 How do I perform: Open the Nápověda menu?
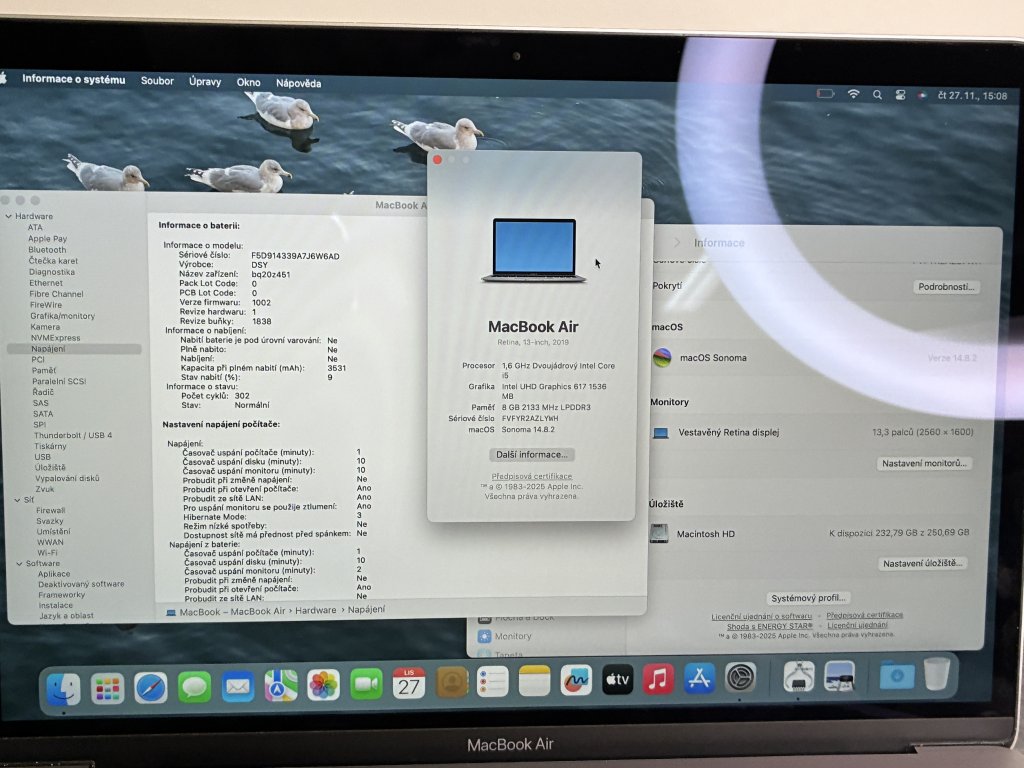(298, 83)
